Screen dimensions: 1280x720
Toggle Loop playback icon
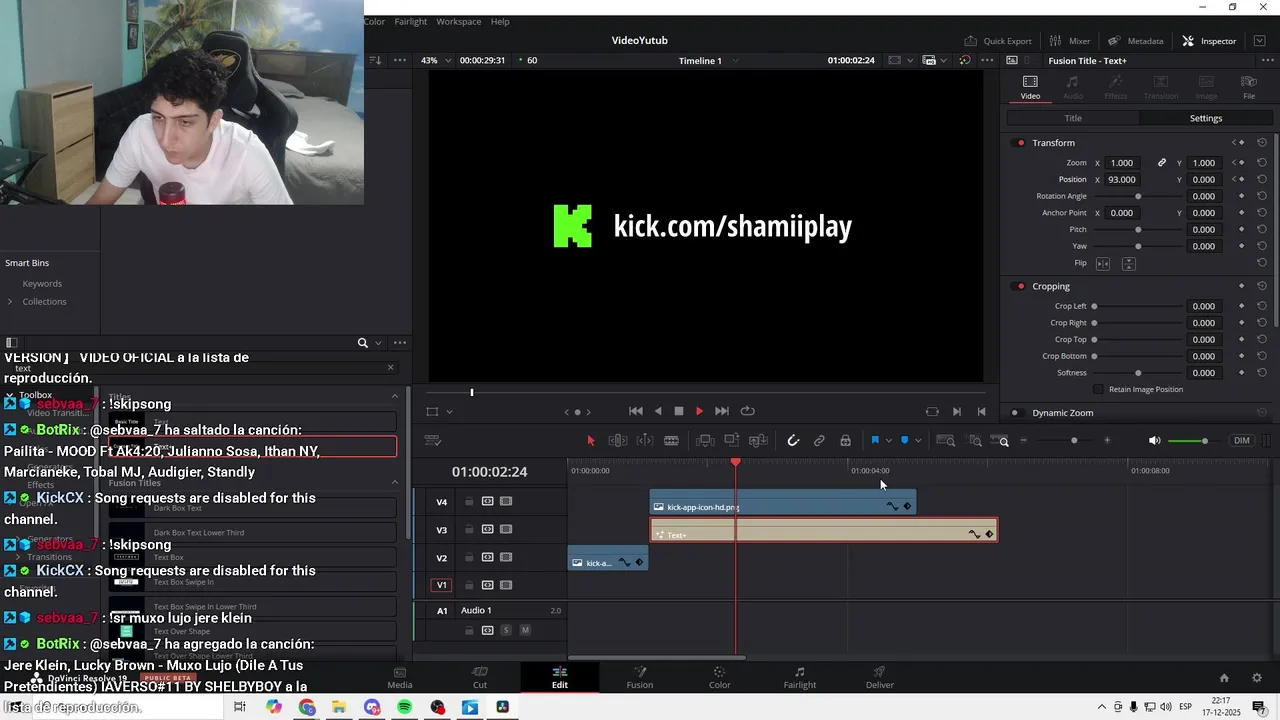point(747,411)
